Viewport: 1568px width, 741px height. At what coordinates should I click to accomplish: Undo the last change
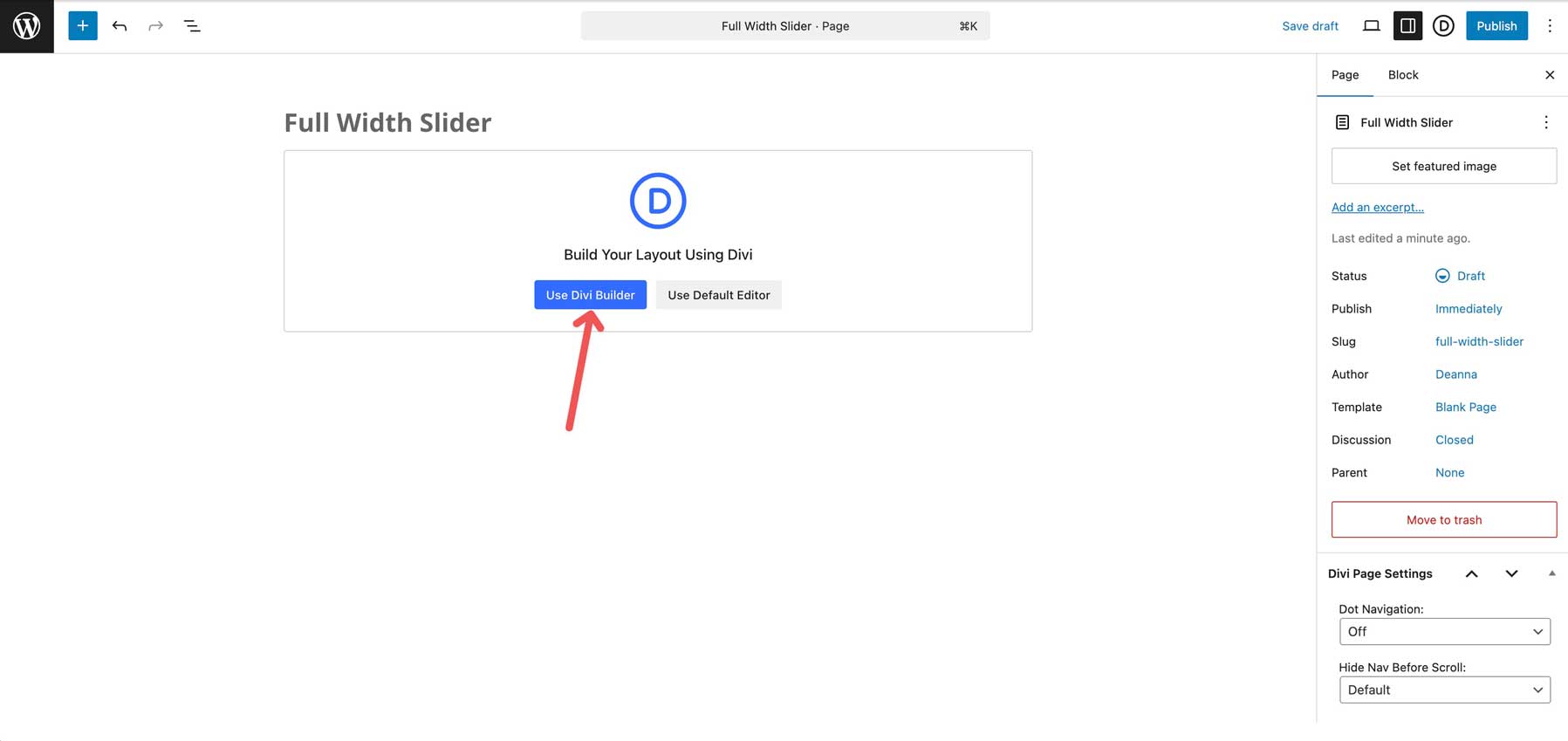(120, 26)
